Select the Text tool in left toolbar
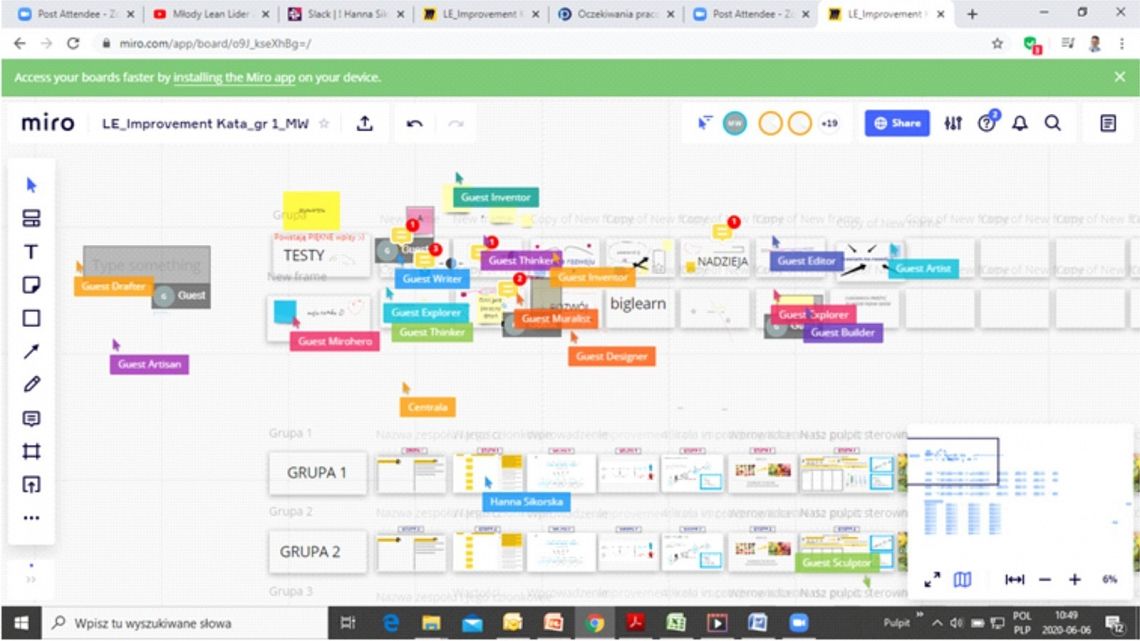Viewport: 1140px width, 641px height. (31, 252)
